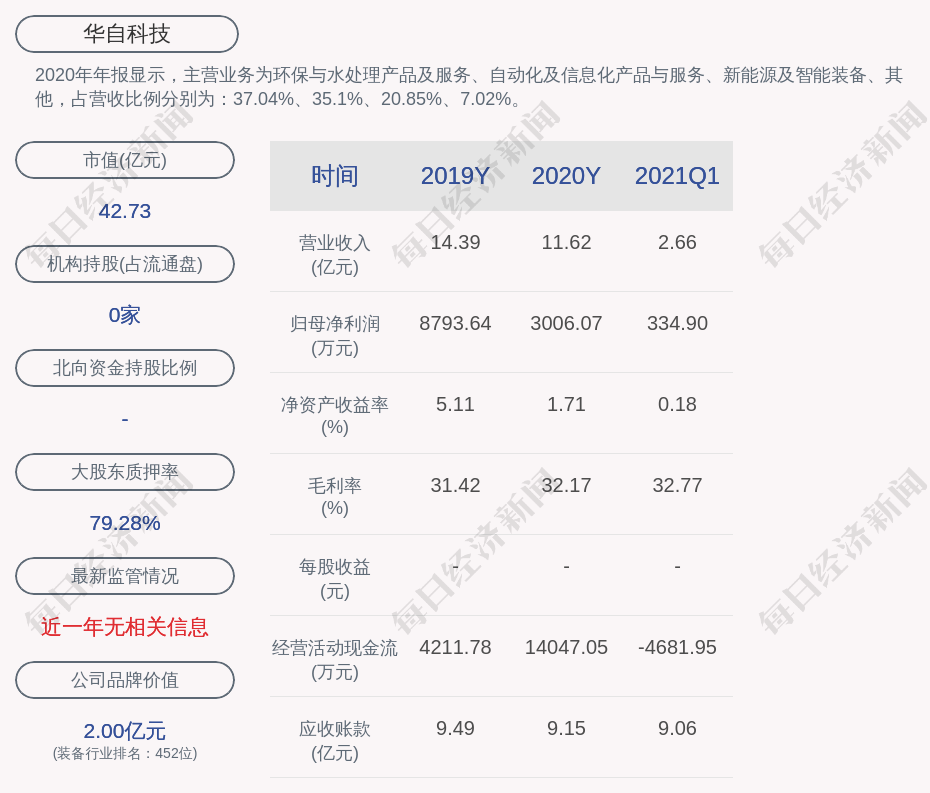Screen dimensions: 930x793
Task: Click the 净资产收益率(%) row label
Action: point(335,416)
